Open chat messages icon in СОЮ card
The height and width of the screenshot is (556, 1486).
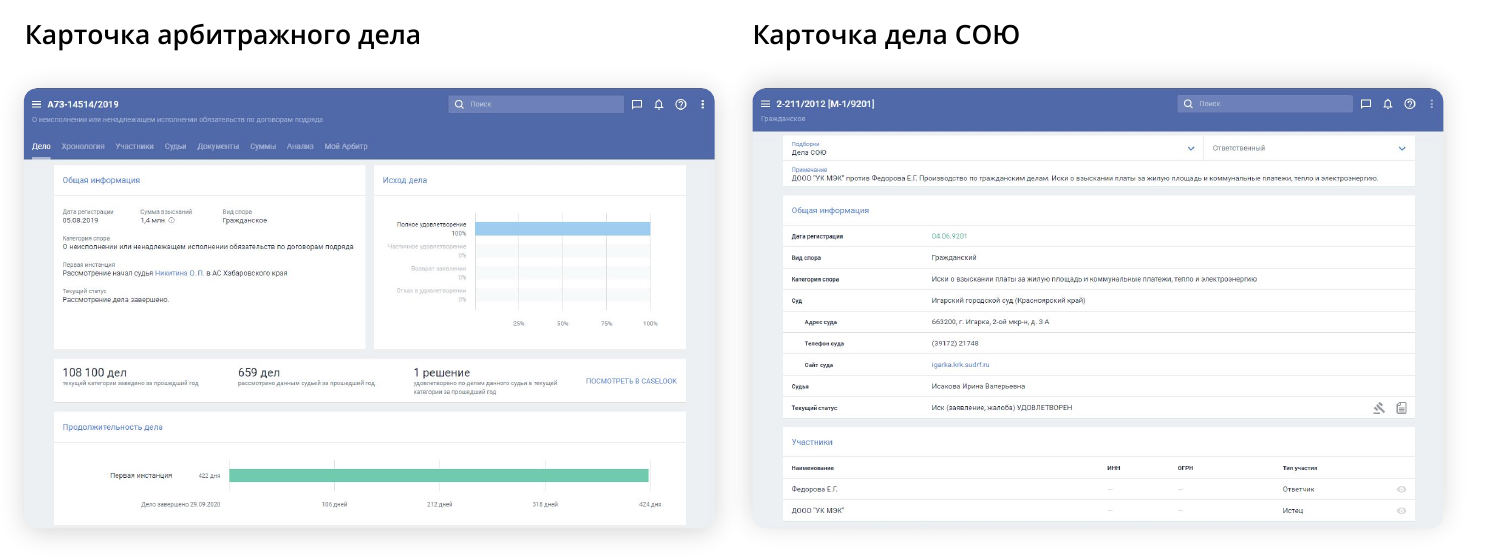pos(1366,104)
